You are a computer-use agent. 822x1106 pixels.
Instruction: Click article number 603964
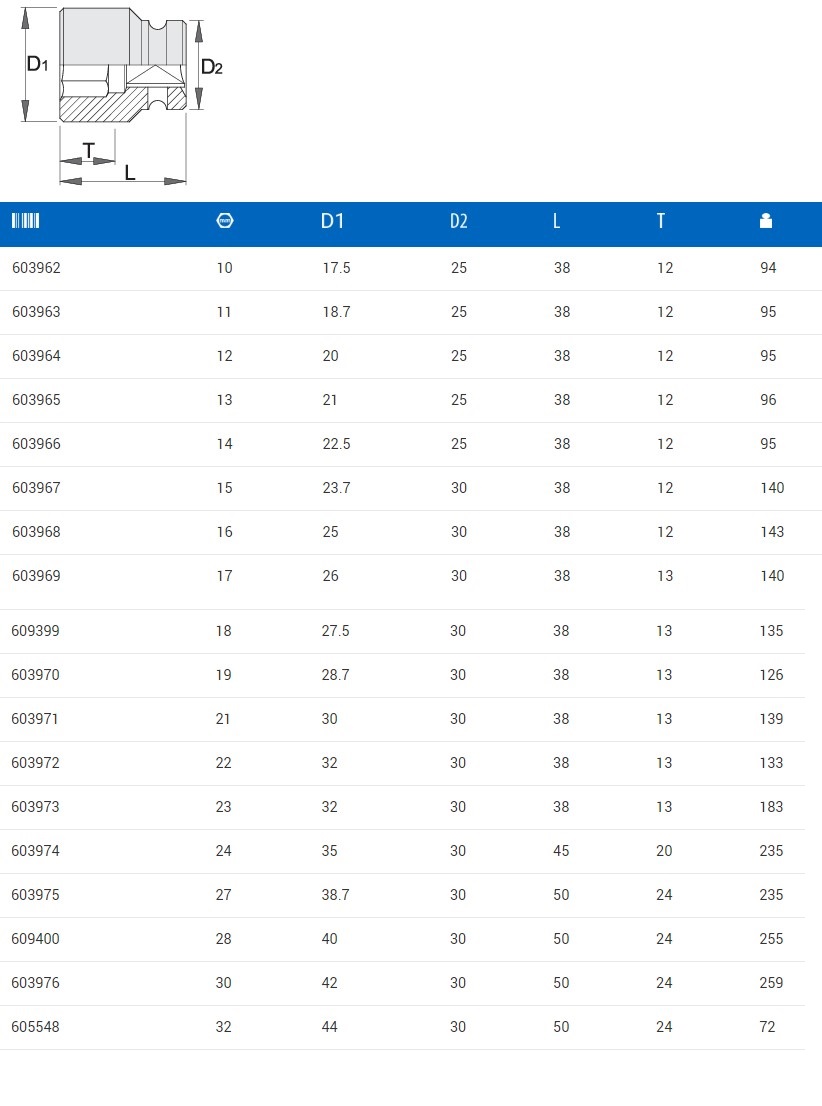tap(36, 356)
